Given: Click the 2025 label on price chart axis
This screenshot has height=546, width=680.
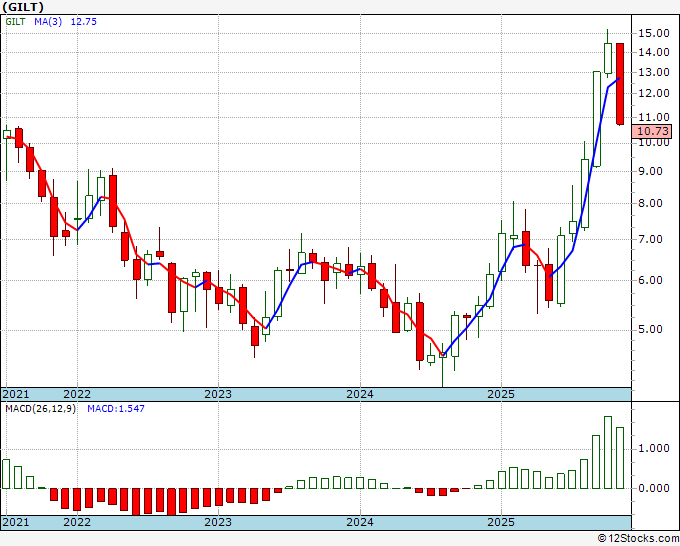Looking at the screenshot, I should (501, 394).
